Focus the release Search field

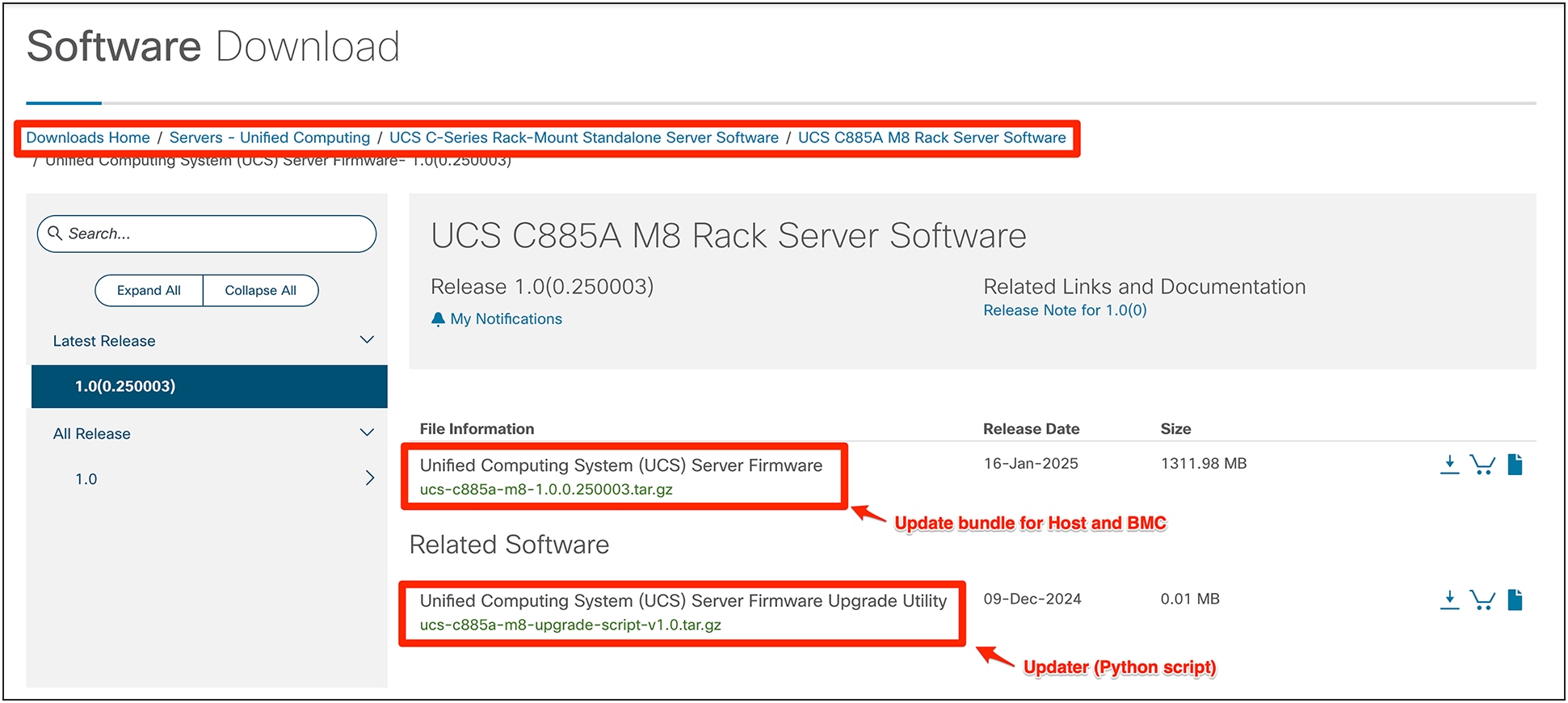click(207, 234)
